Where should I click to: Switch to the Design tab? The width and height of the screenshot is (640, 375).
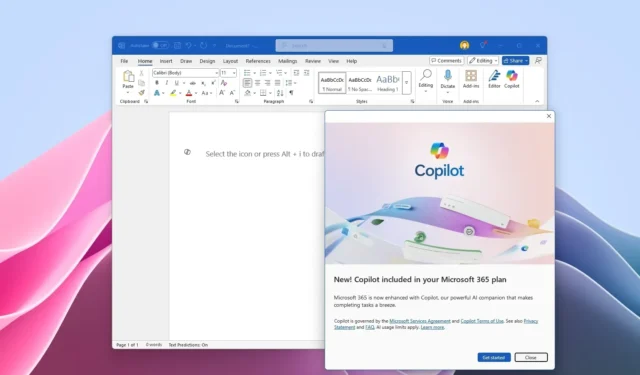[x=207, y=61]
